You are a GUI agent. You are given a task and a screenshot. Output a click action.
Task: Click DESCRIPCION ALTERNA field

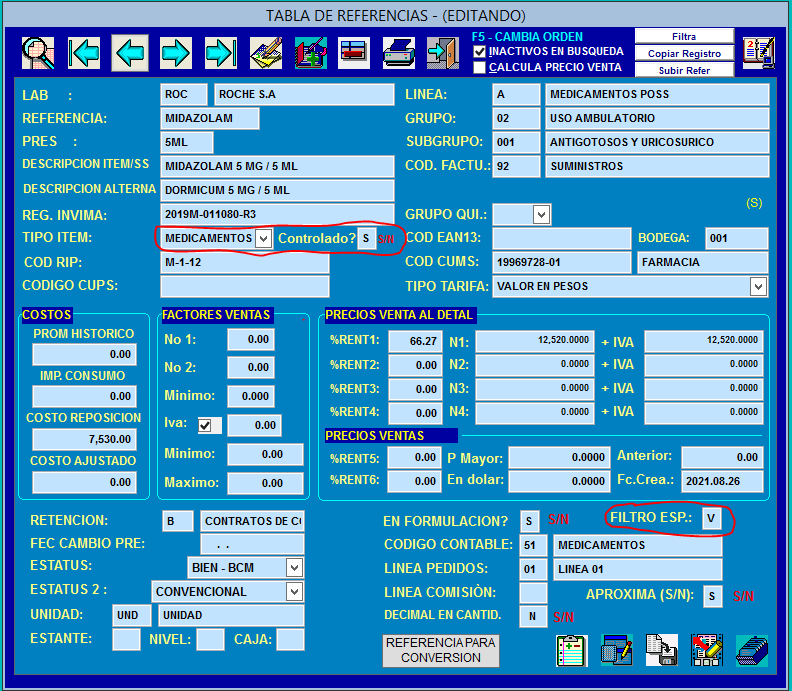click(x=277, y=190)
